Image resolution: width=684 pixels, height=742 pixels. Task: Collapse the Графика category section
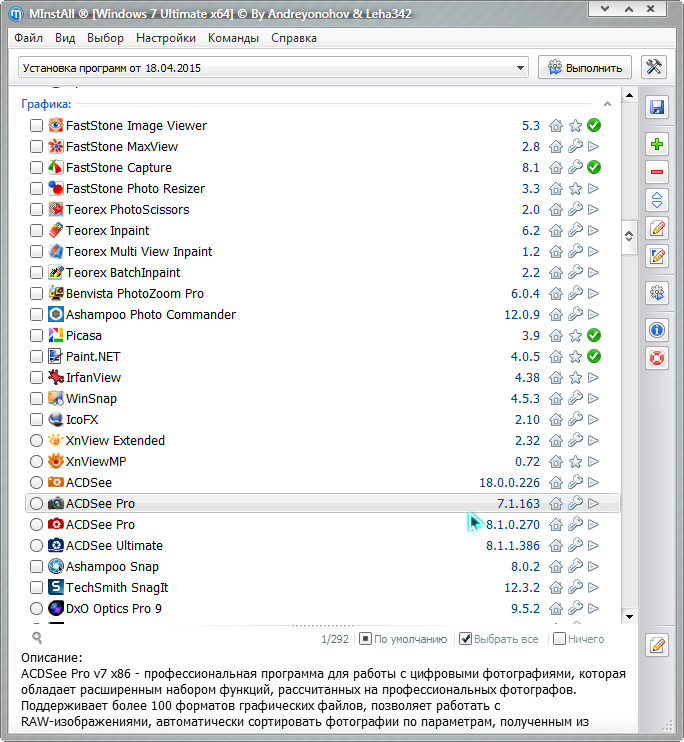[607, 104]
